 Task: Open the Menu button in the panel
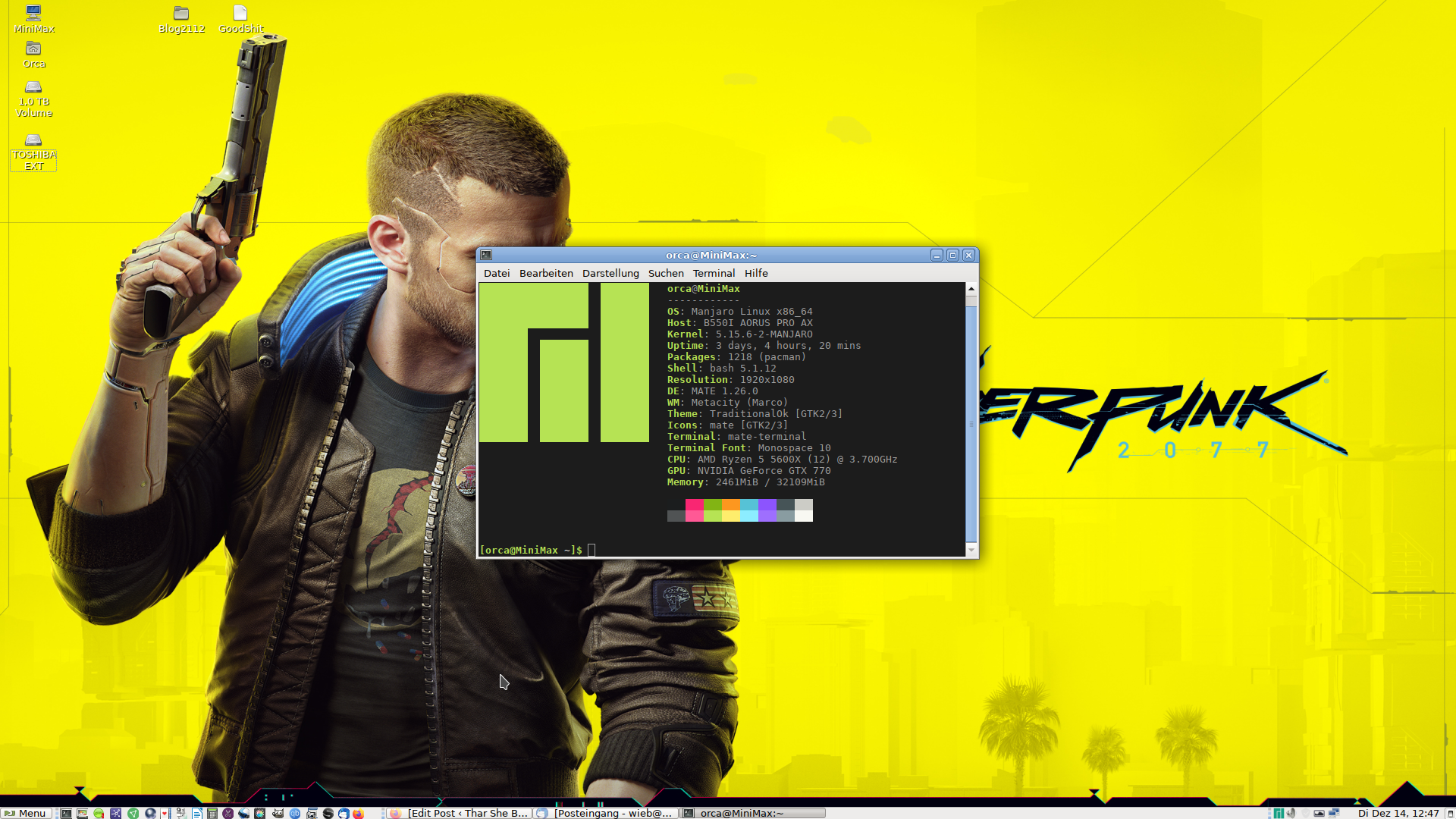point(26,813)
